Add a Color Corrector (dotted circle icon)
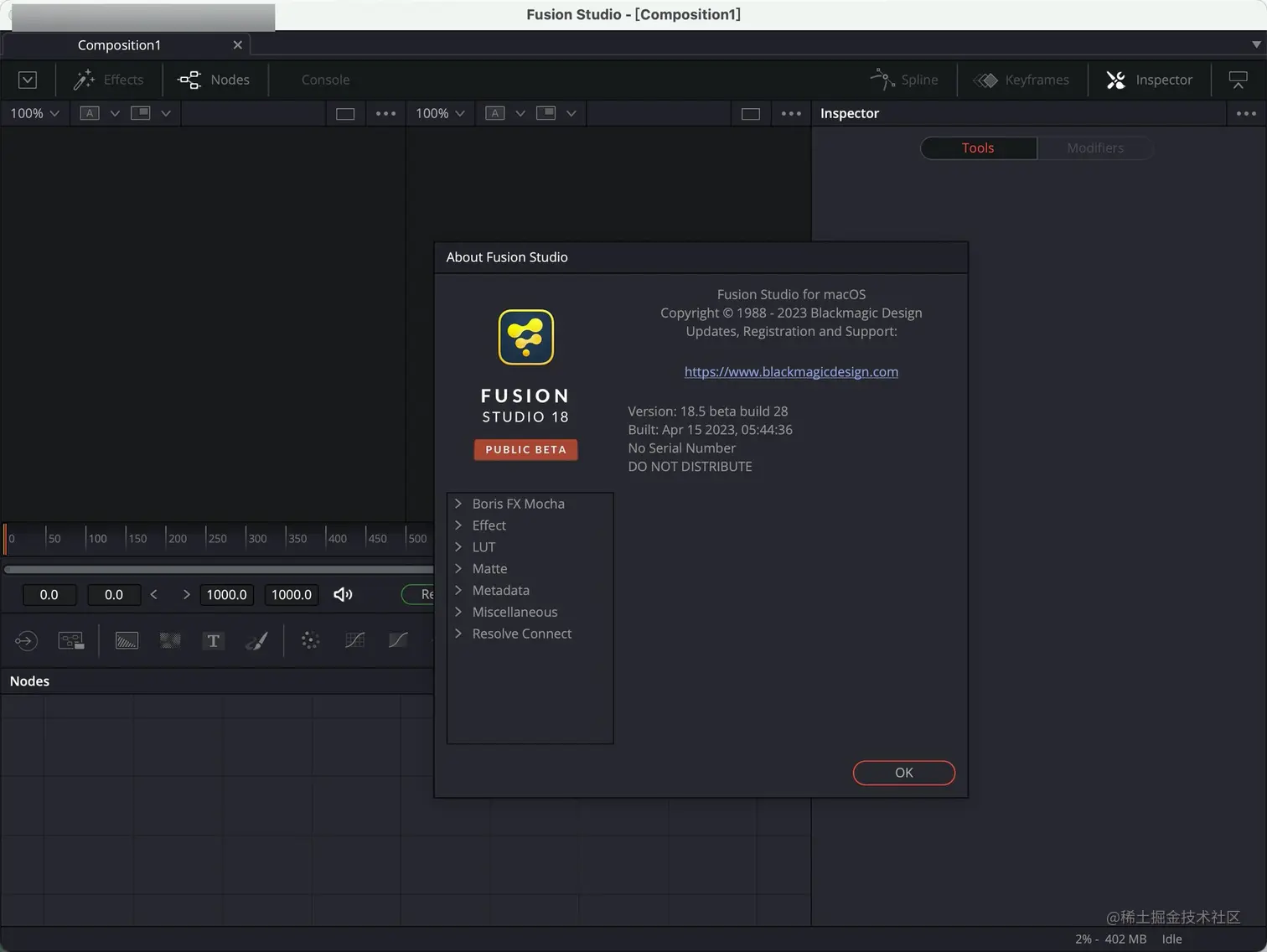 pos(310,641)
